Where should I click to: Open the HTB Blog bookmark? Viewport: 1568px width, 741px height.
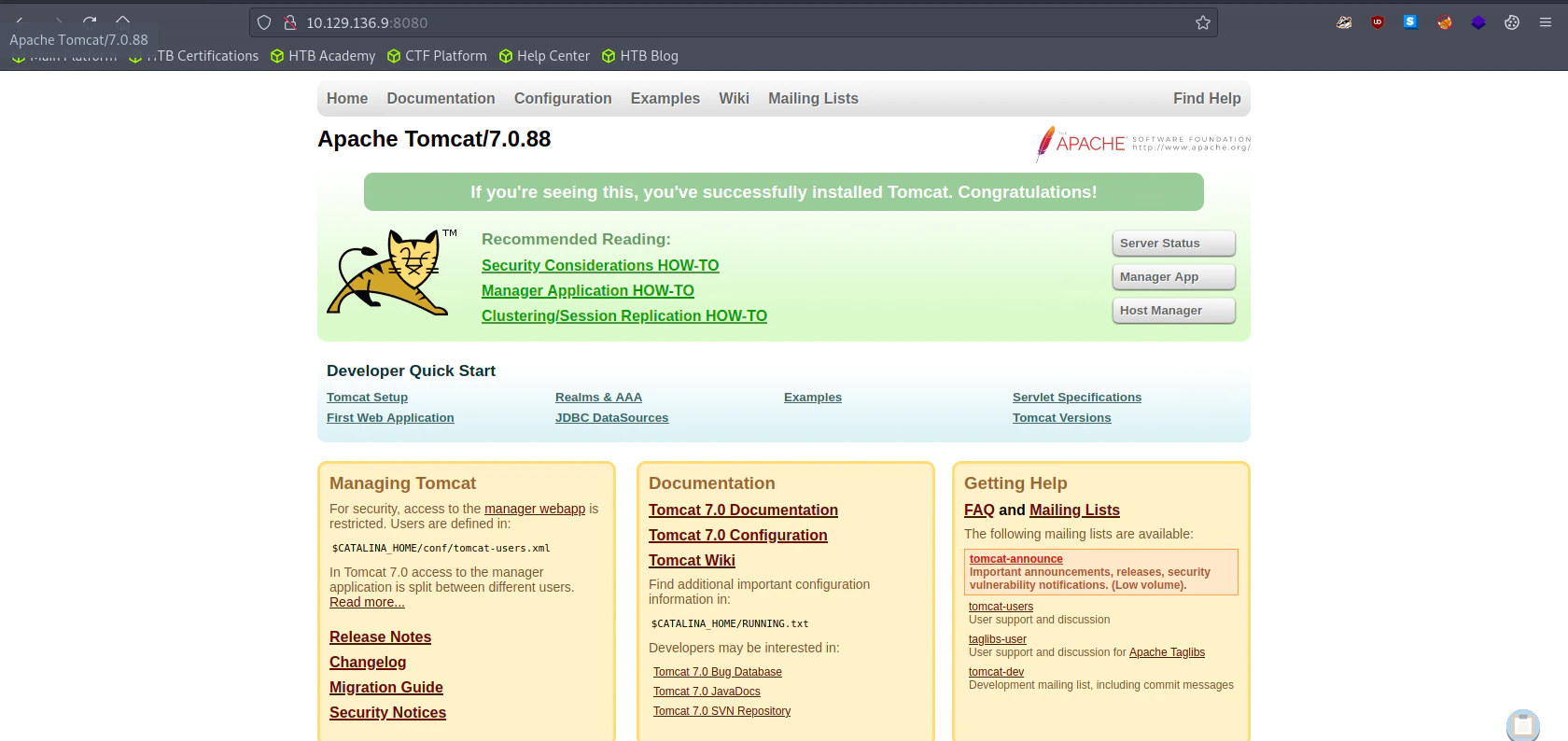click(640, 56)
